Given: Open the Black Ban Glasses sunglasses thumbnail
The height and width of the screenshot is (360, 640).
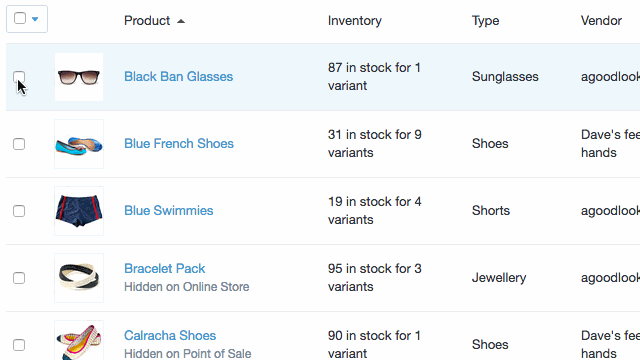Looking at the screenshot, I should (79, 77).
